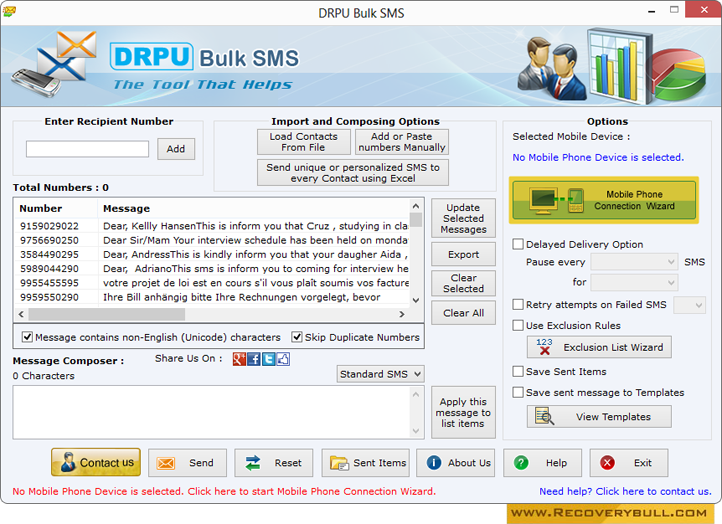The width and height of the screenshot is (722, 524).
Task: Click the message list's scroll down arrow
Action: [416, 300]
